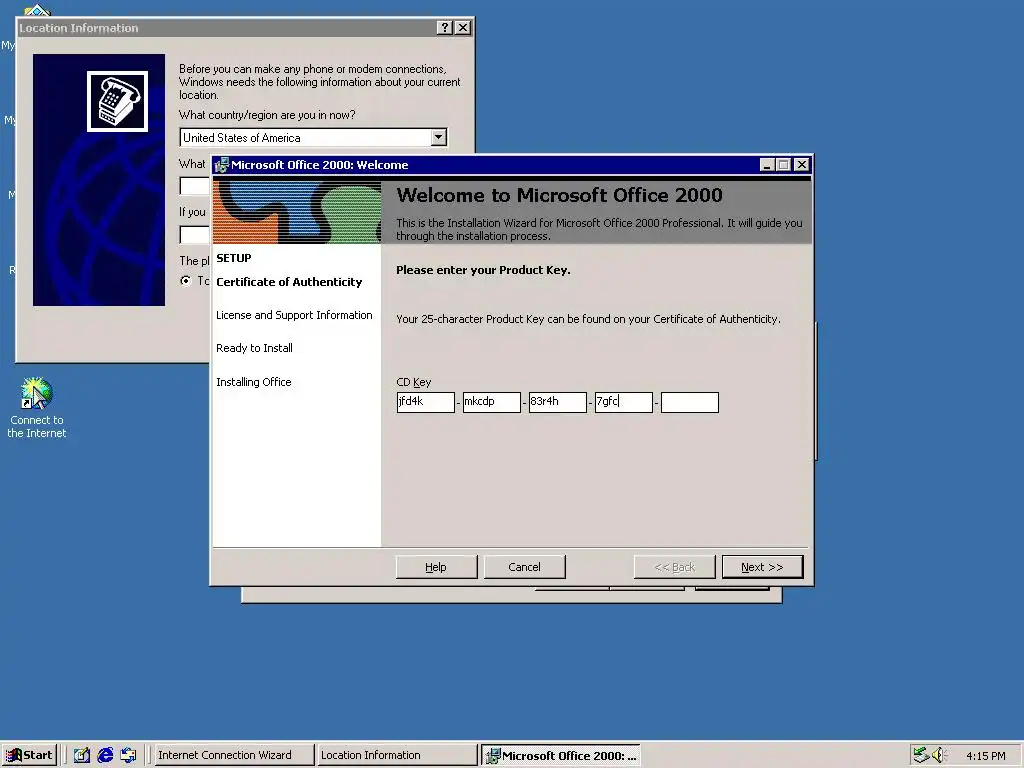Click the Office puzzle banner graphic
The width and height of the screenshot is (1024, 768).
pos(297,212)
